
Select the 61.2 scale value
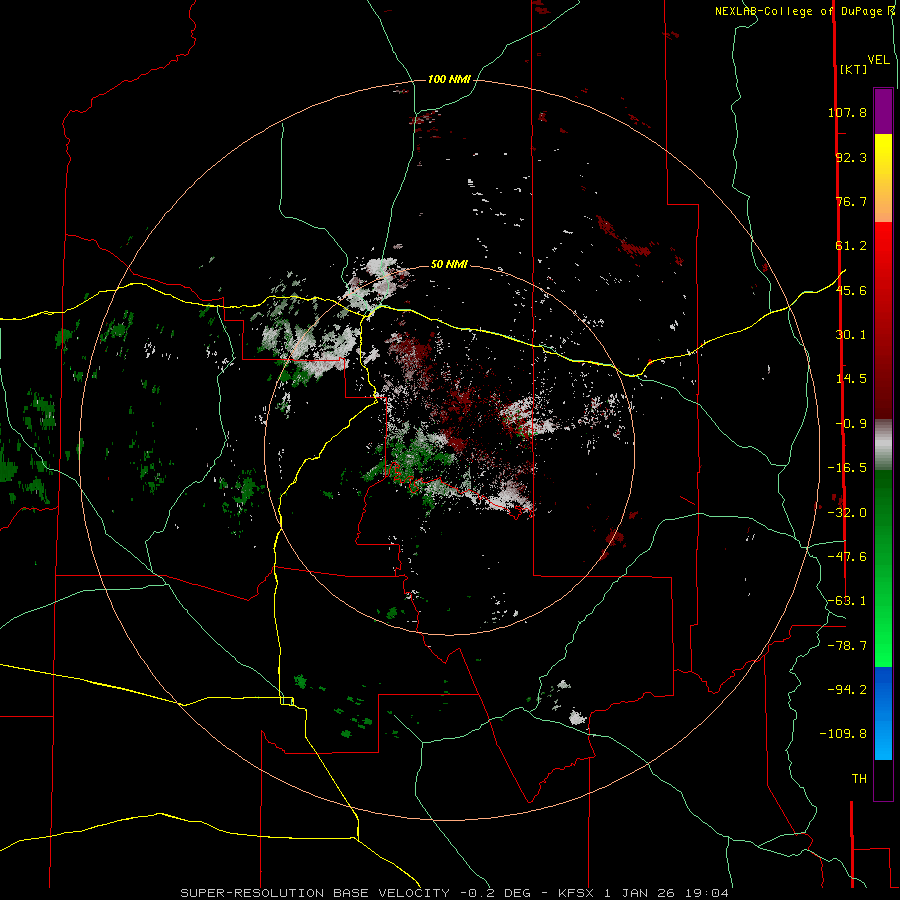coord(851,246)
